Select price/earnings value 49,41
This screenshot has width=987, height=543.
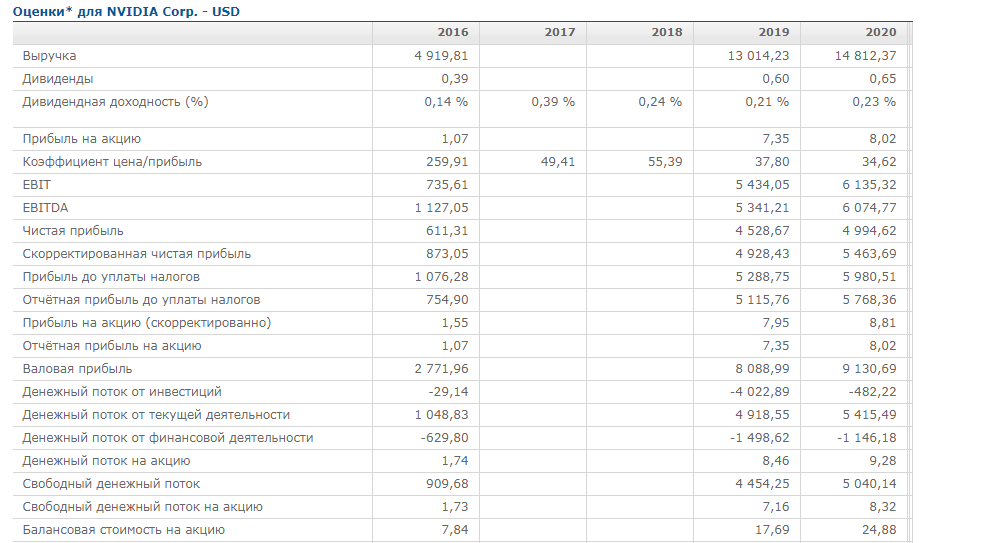click(558, 162)
